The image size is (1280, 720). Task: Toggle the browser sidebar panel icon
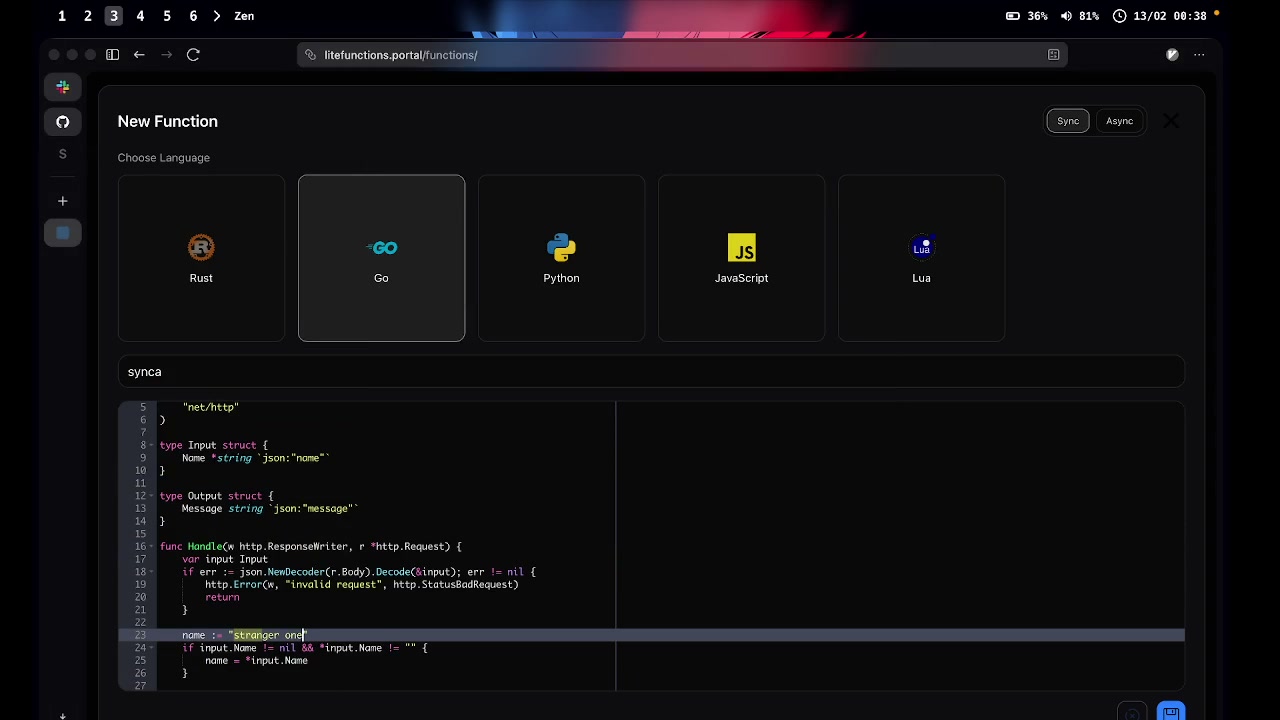coord(112,55)
